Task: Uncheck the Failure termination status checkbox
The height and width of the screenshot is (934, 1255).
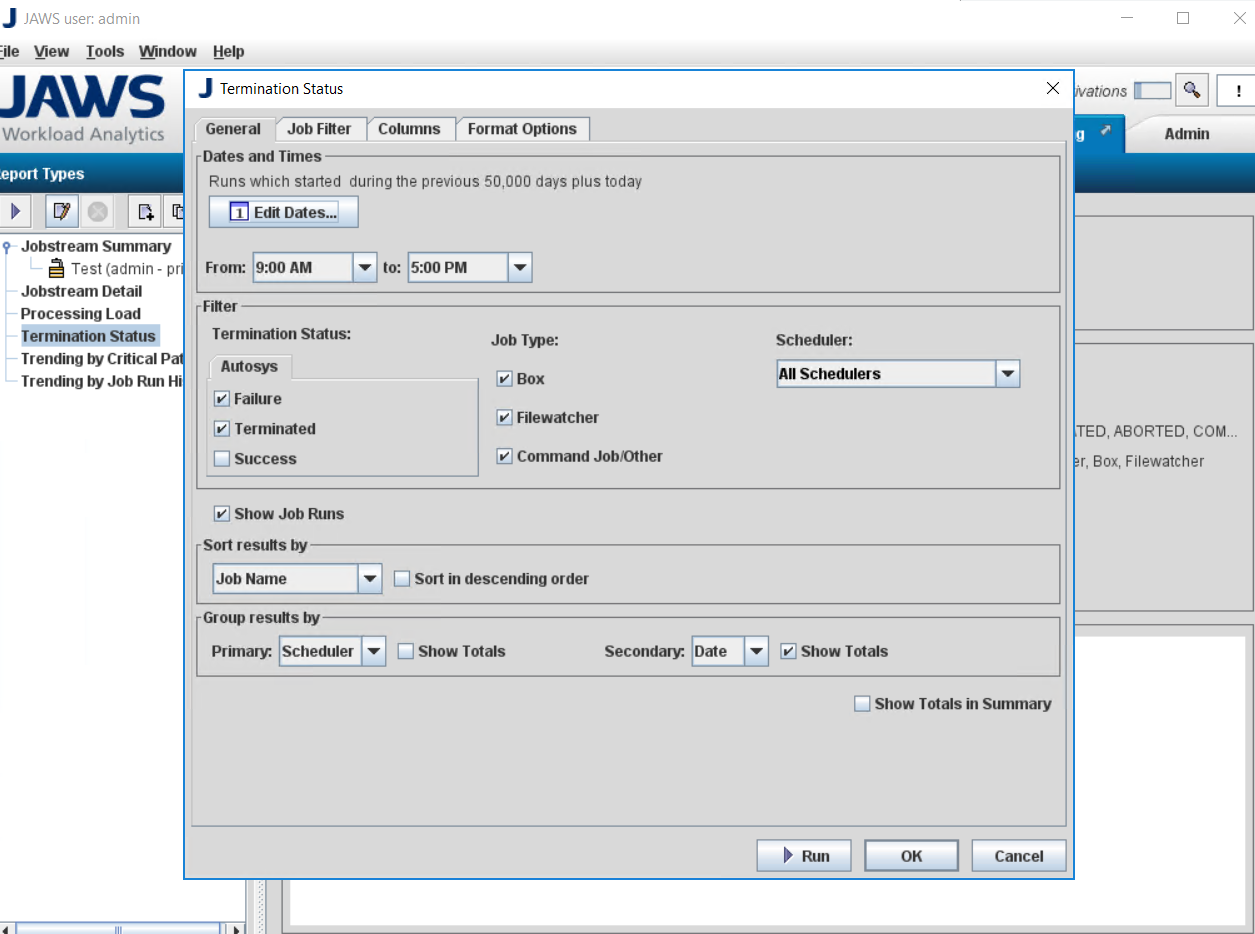Action: pyautogui.click(x=222, y=399)
